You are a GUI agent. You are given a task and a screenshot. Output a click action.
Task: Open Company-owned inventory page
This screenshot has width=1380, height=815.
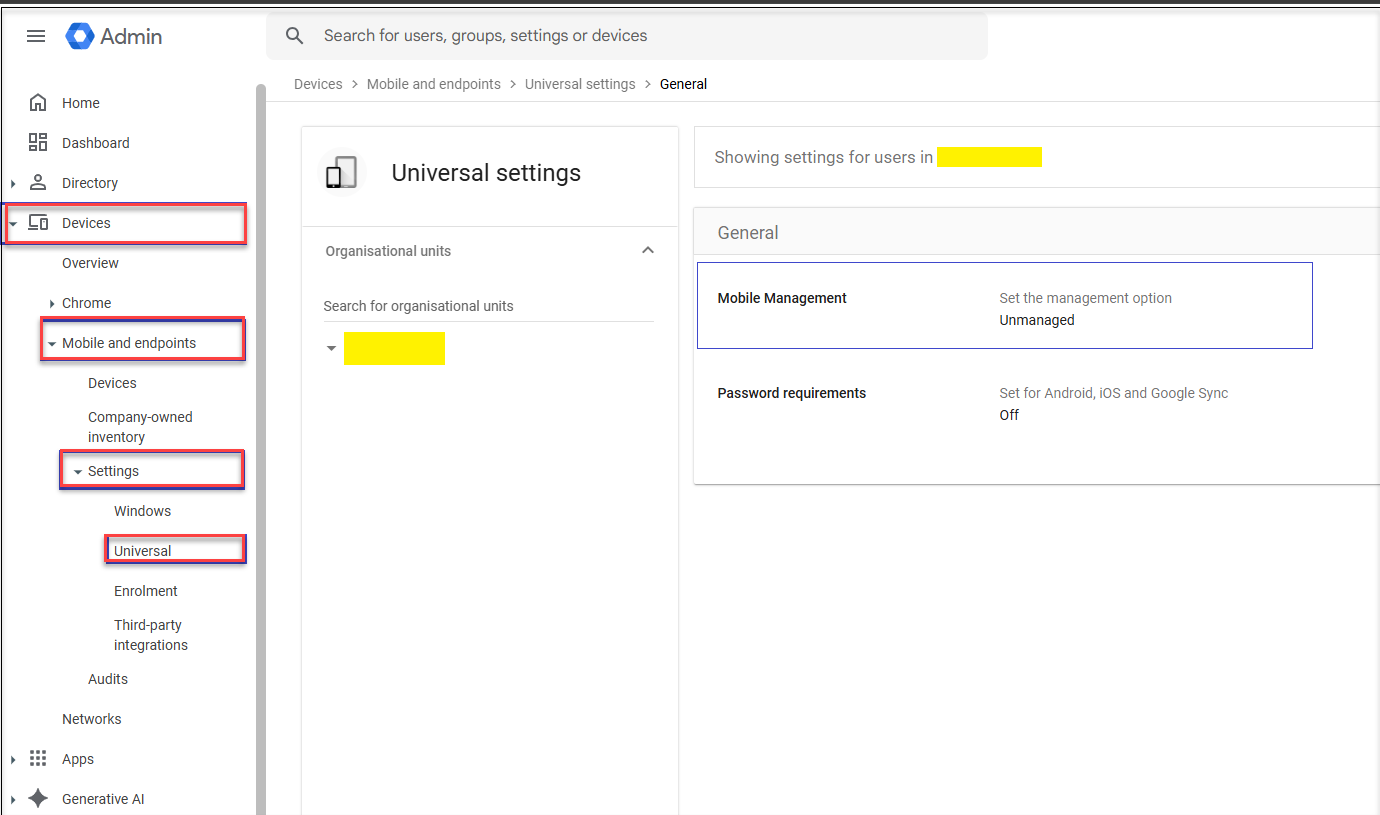[140, 427]
